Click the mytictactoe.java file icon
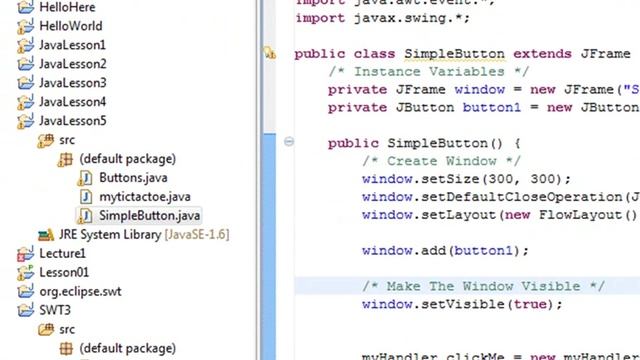 85,197
